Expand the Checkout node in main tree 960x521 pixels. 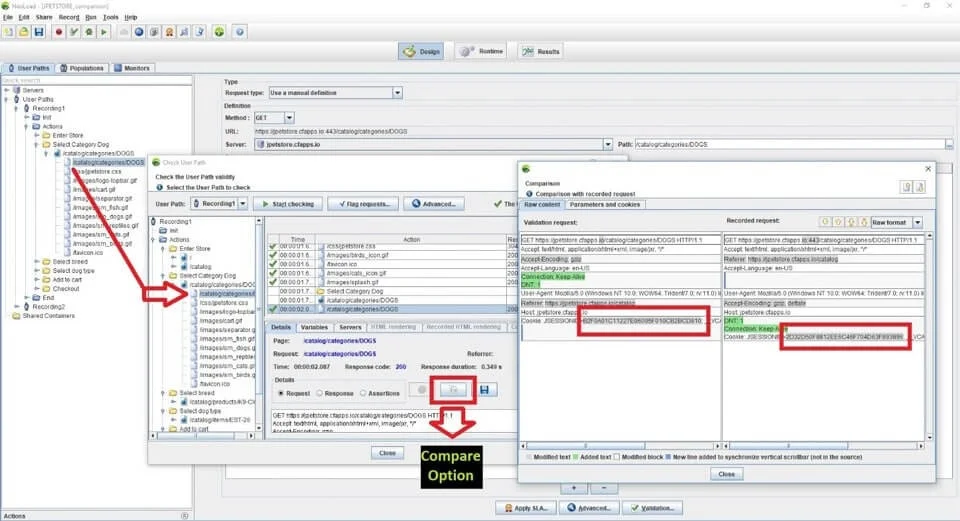[x=37, y=288]
